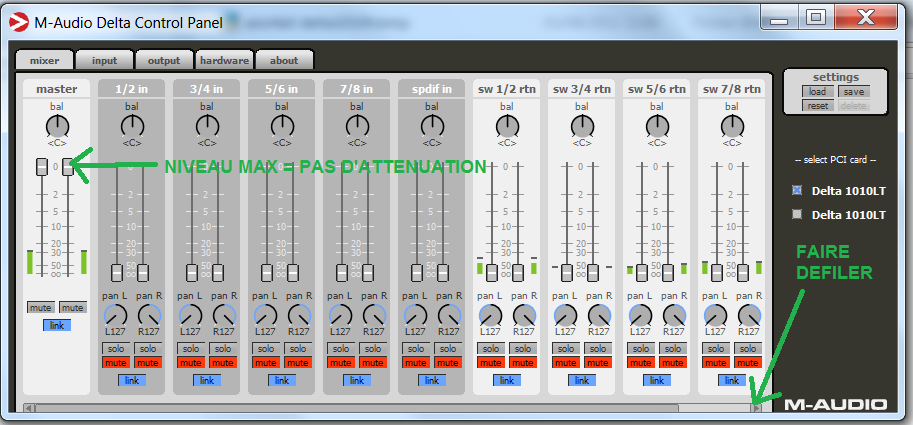Unmute the left channel of 1/2 in
The image size is (913, 425).
tap(116, 363)
